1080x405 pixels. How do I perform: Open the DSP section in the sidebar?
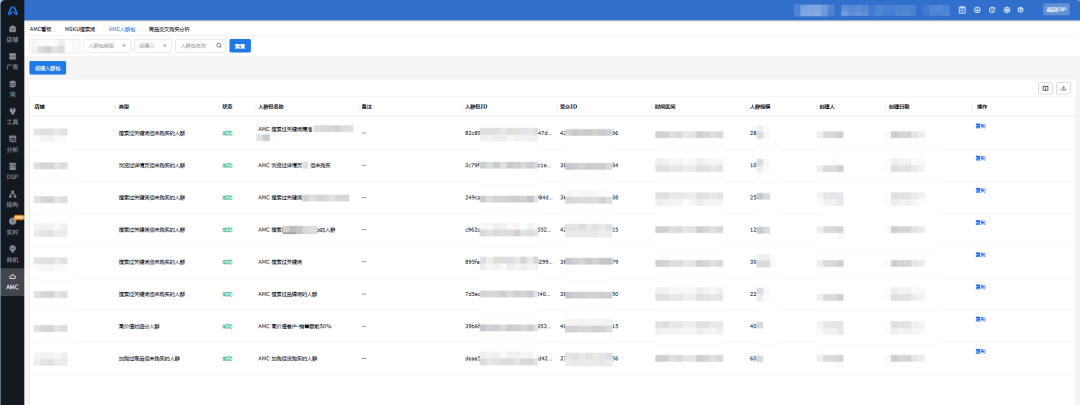pyautogui.click(x=12, y=168)
